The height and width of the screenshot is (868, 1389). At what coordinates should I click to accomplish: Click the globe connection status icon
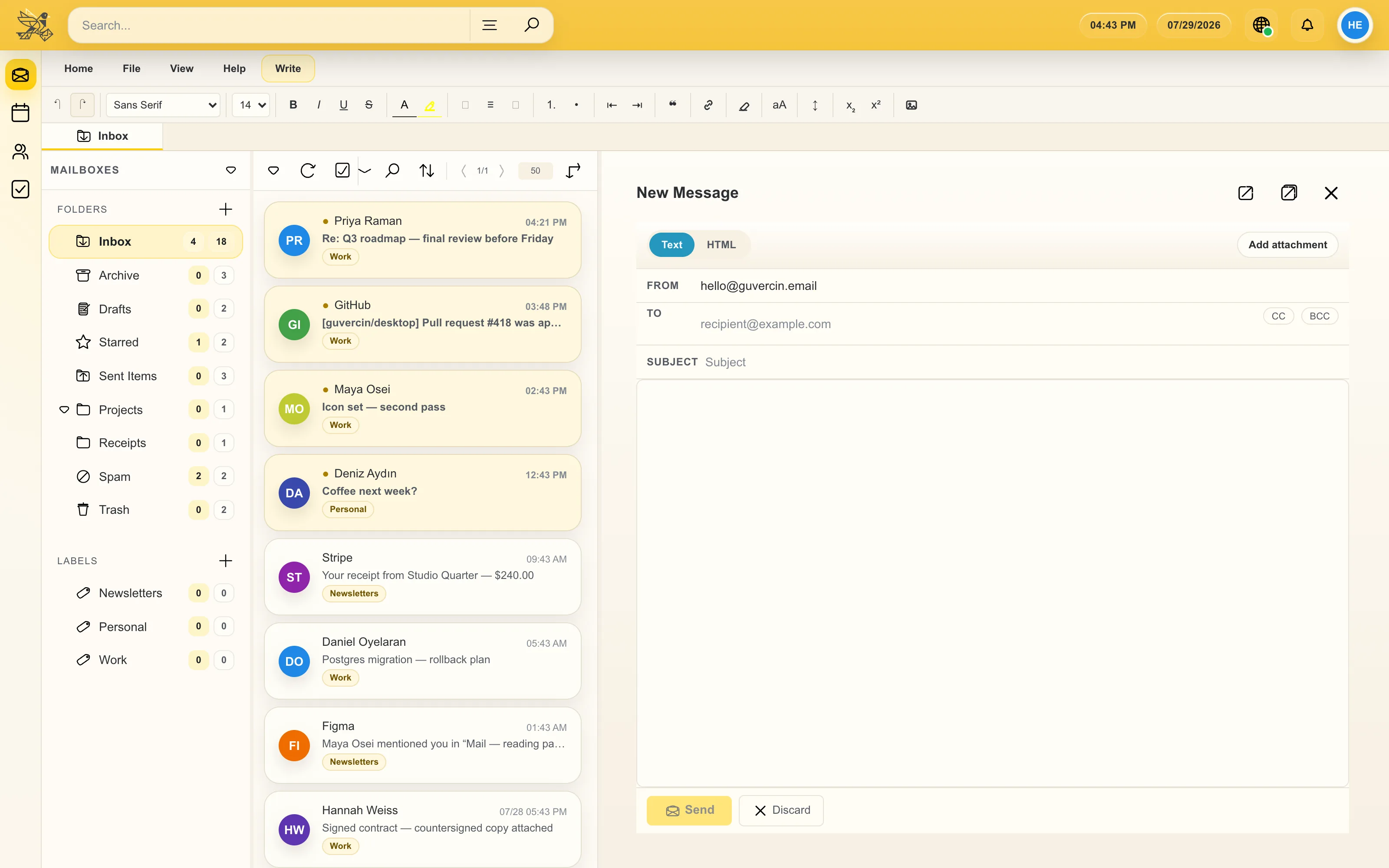click(1261, 25)
